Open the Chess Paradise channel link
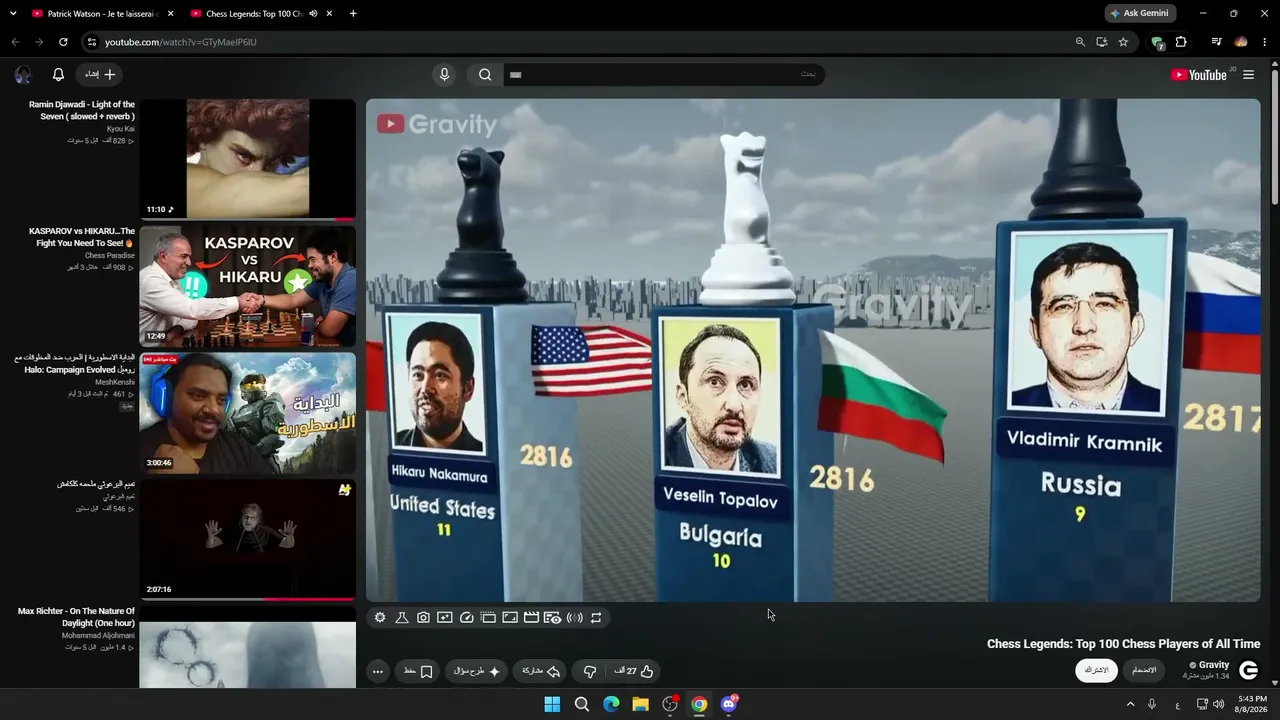 click(110, 256)
